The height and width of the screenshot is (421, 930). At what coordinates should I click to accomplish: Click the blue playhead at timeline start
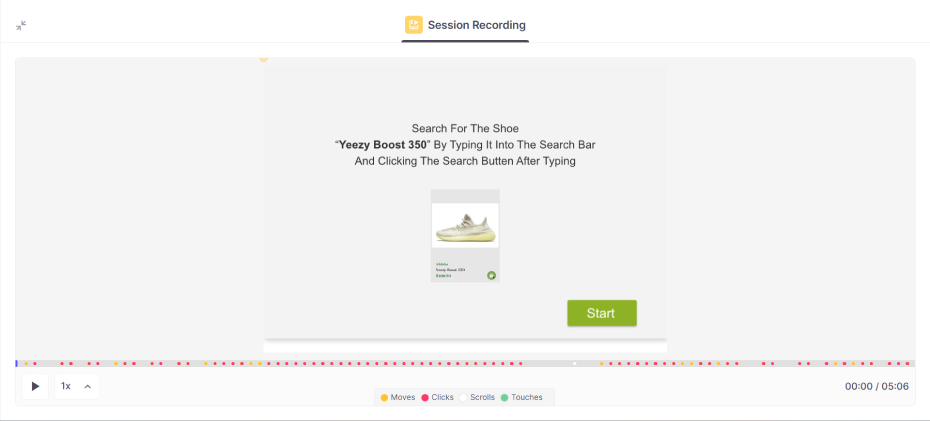17,363
